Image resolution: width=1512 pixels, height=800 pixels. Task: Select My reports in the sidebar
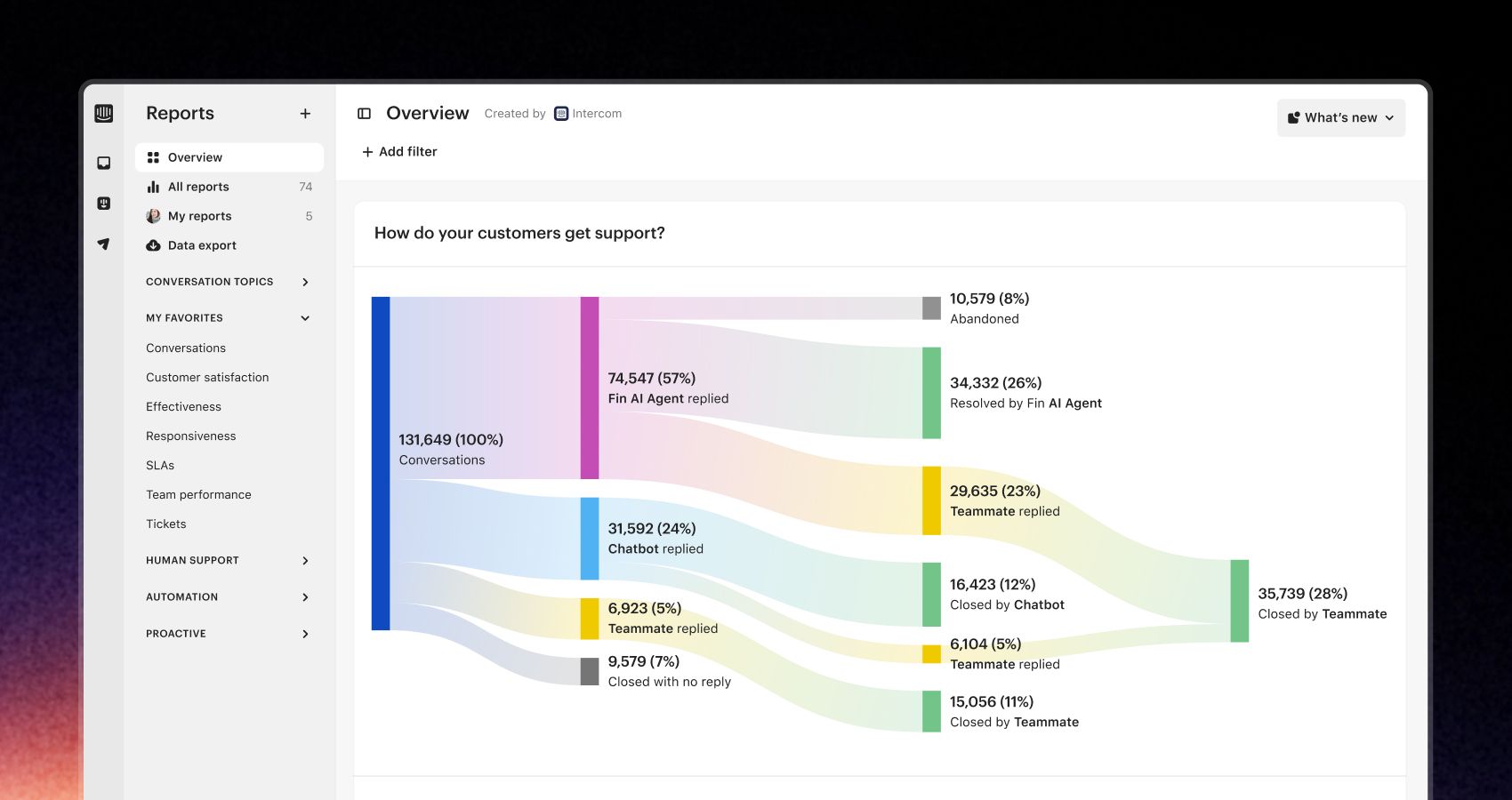199,216
